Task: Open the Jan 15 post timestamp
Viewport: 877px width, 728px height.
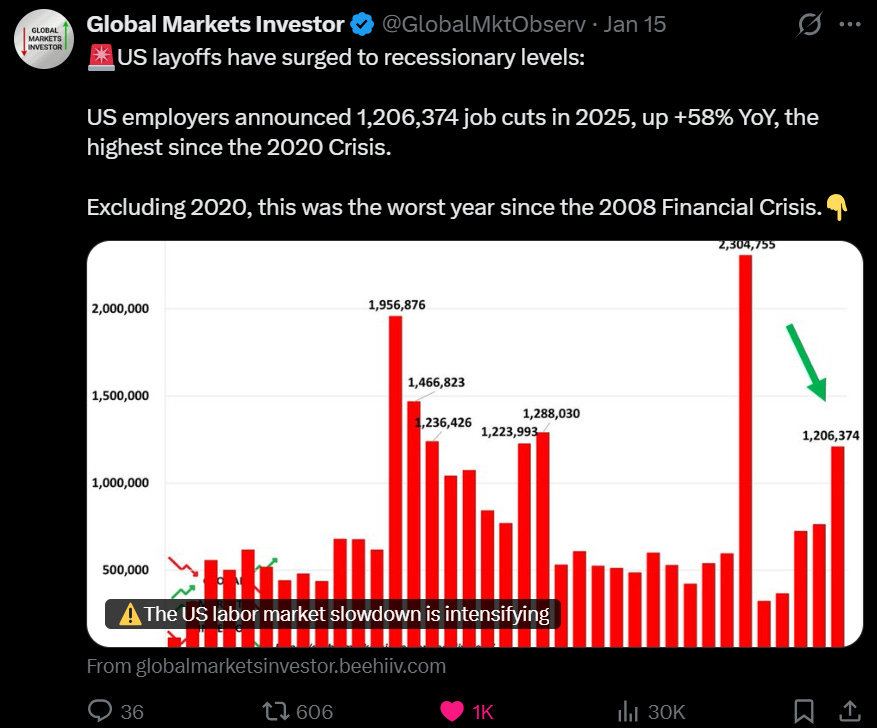Action: point(634,25)
